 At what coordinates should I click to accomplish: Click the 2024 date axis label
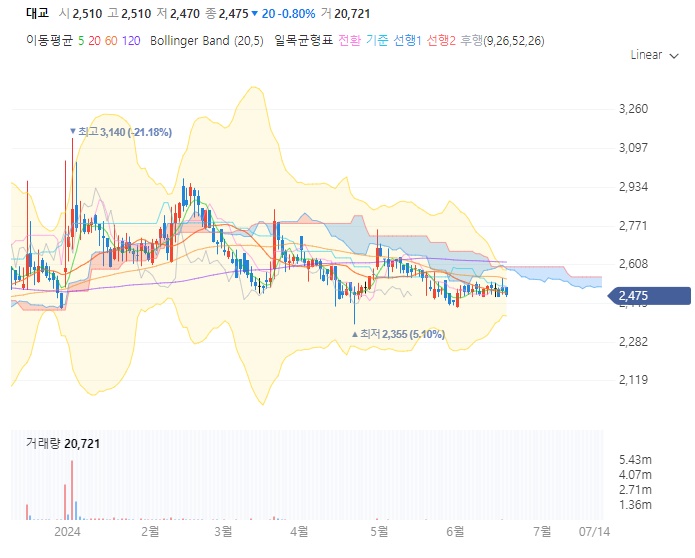tap(67, 531)
